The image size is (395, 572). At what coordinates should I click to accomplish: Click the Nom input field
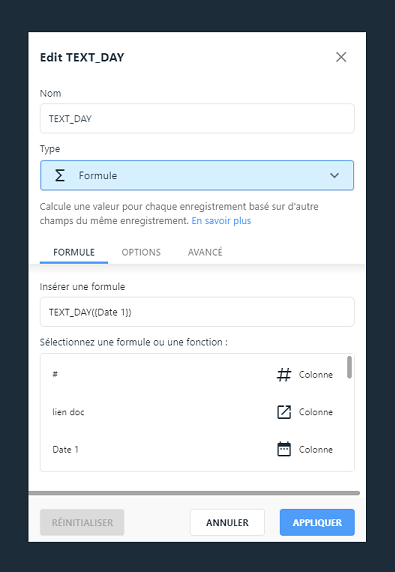tap(197, 119)
